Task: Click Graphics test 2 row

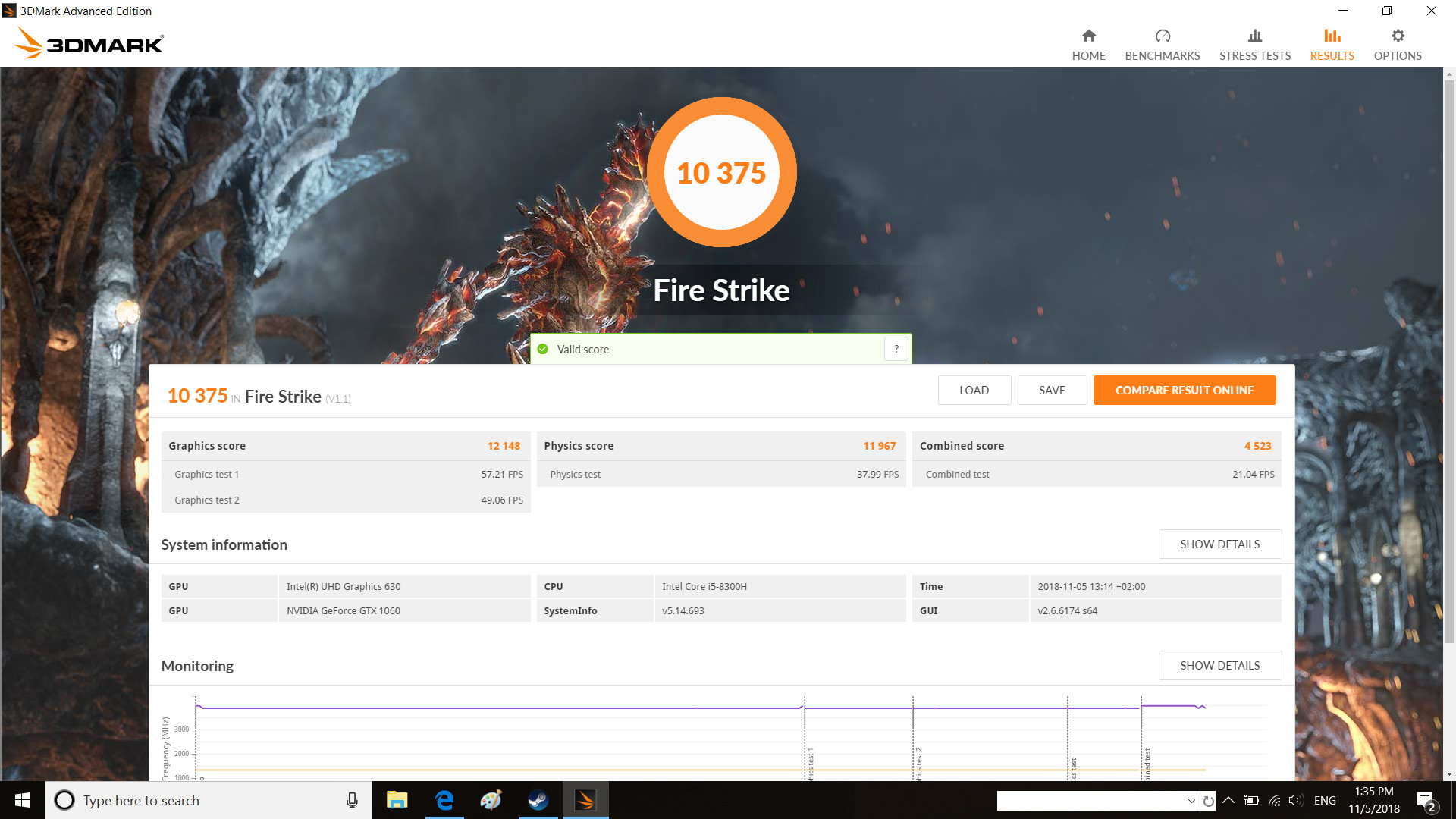Action: click(x=346, y=500)
